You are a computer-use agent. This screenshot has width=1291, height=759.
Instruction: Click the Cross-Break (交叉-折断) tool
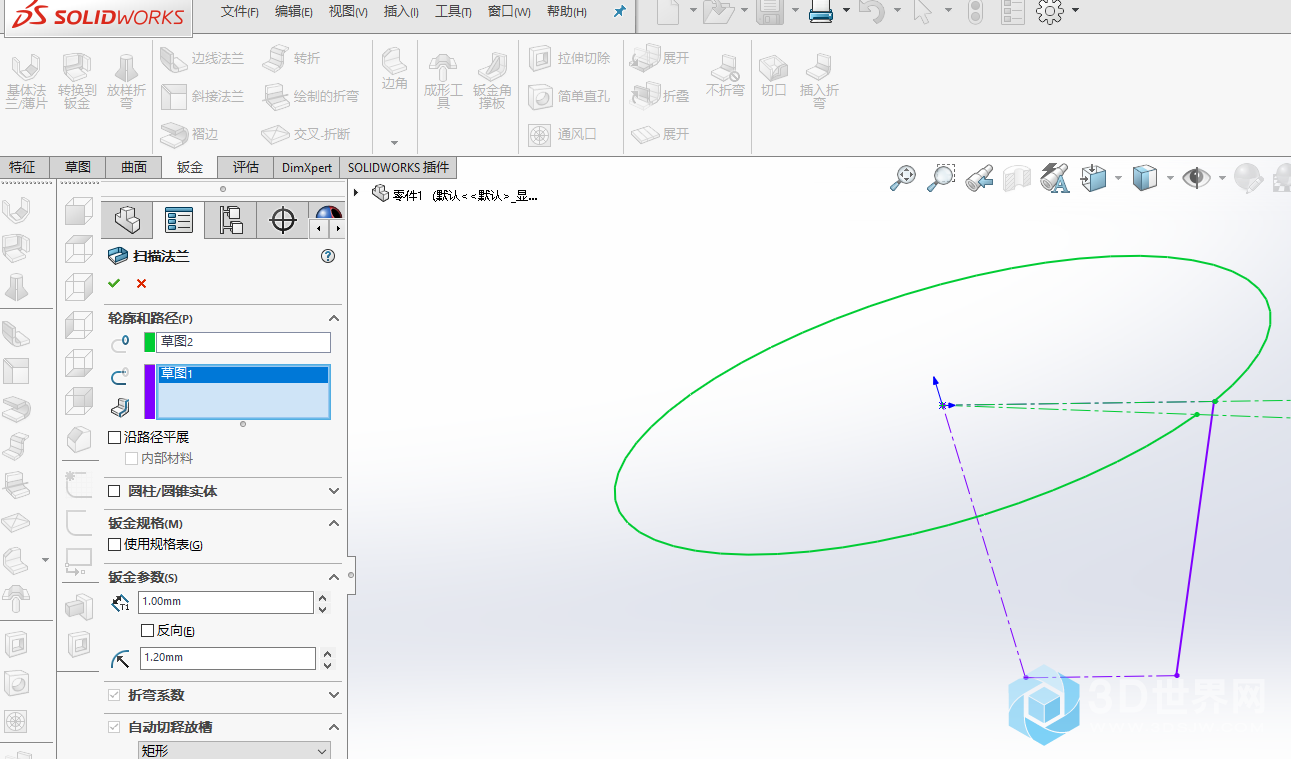(306, 133)
